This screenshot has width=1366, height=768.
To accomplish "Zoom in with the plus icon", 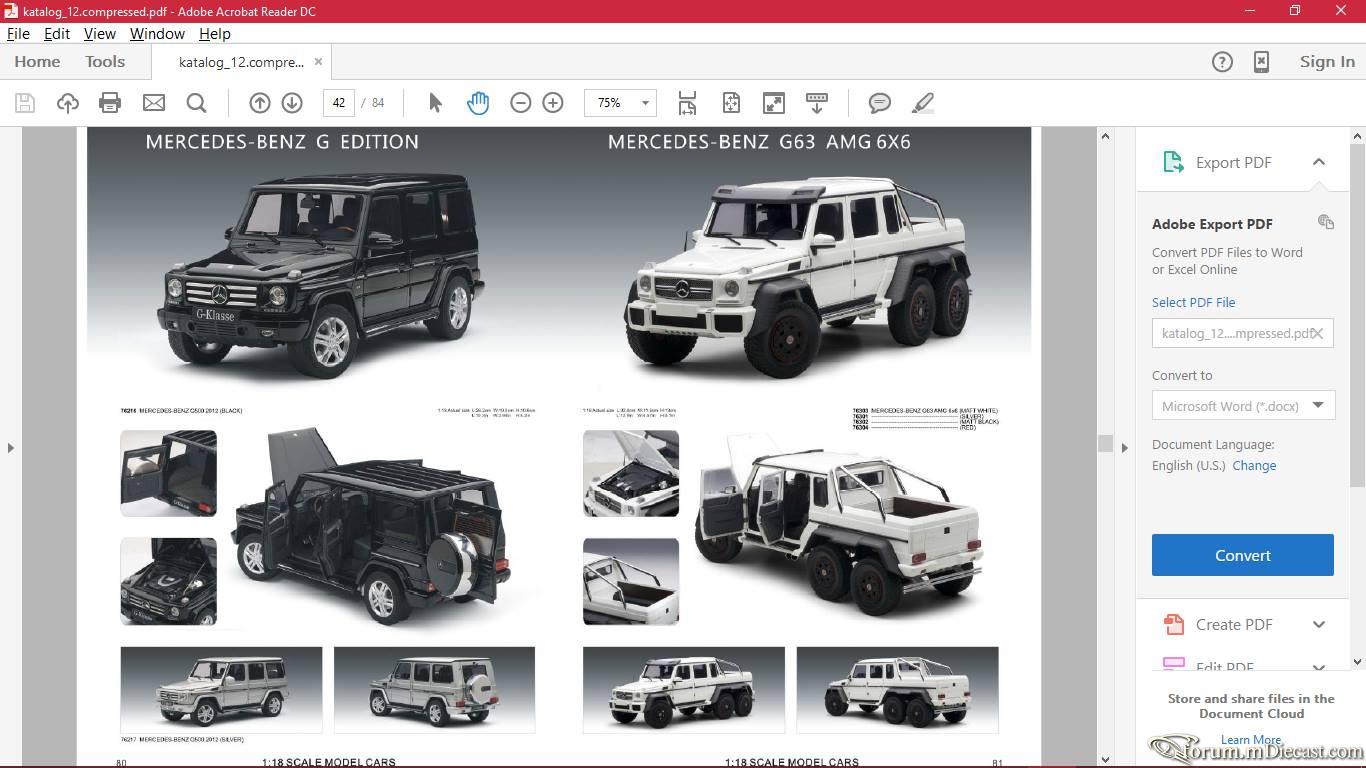I will point(553,103).
